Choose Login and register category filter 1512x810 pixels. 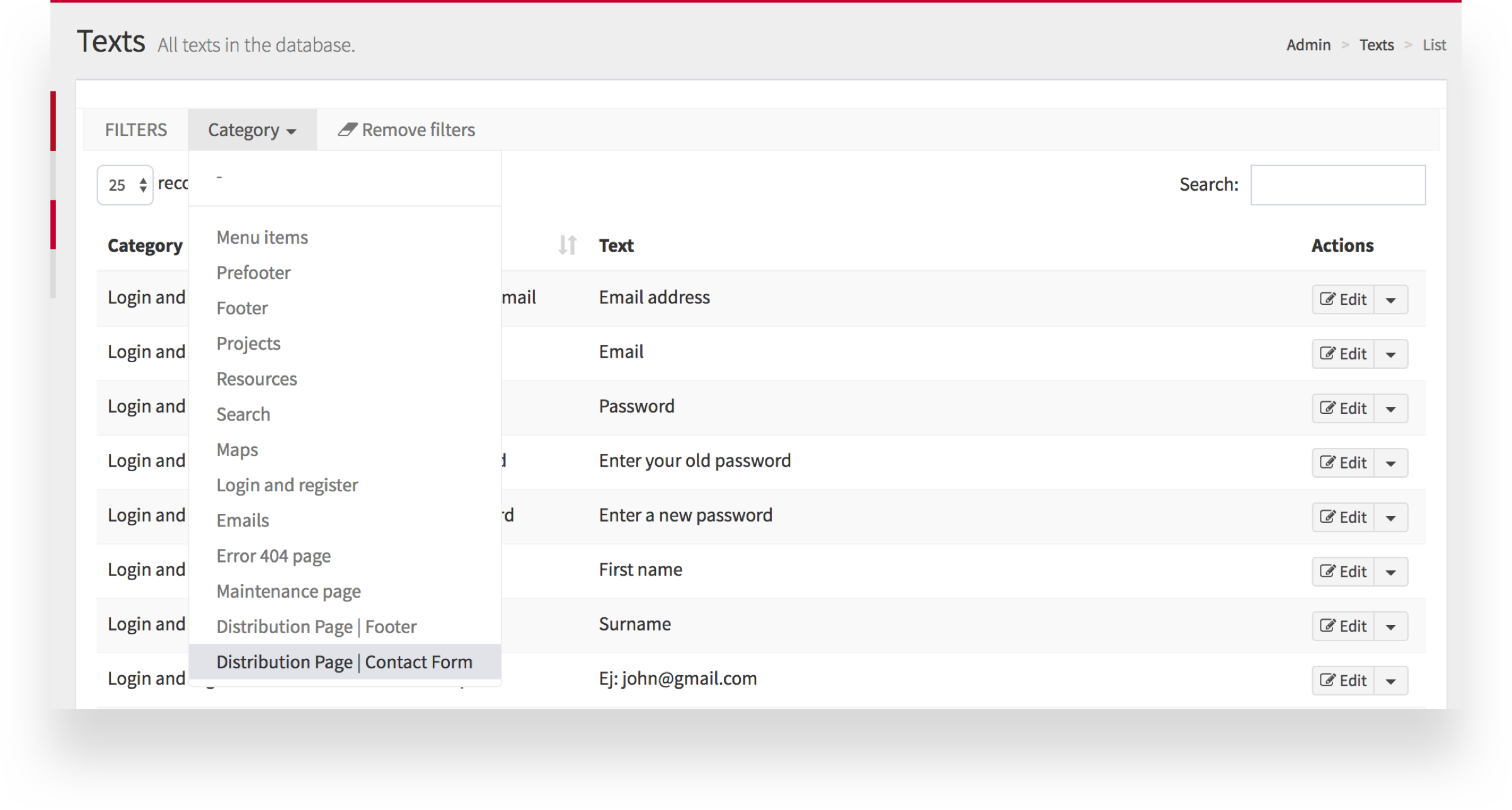[x=287, y=485]
